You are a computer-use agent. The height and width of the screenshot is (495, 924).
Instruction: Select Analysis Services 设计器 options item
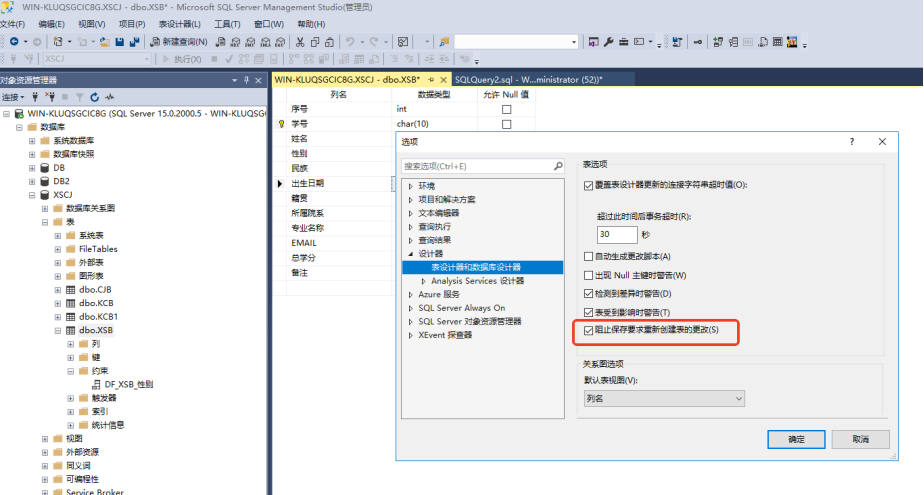click(x=477, y=281)
